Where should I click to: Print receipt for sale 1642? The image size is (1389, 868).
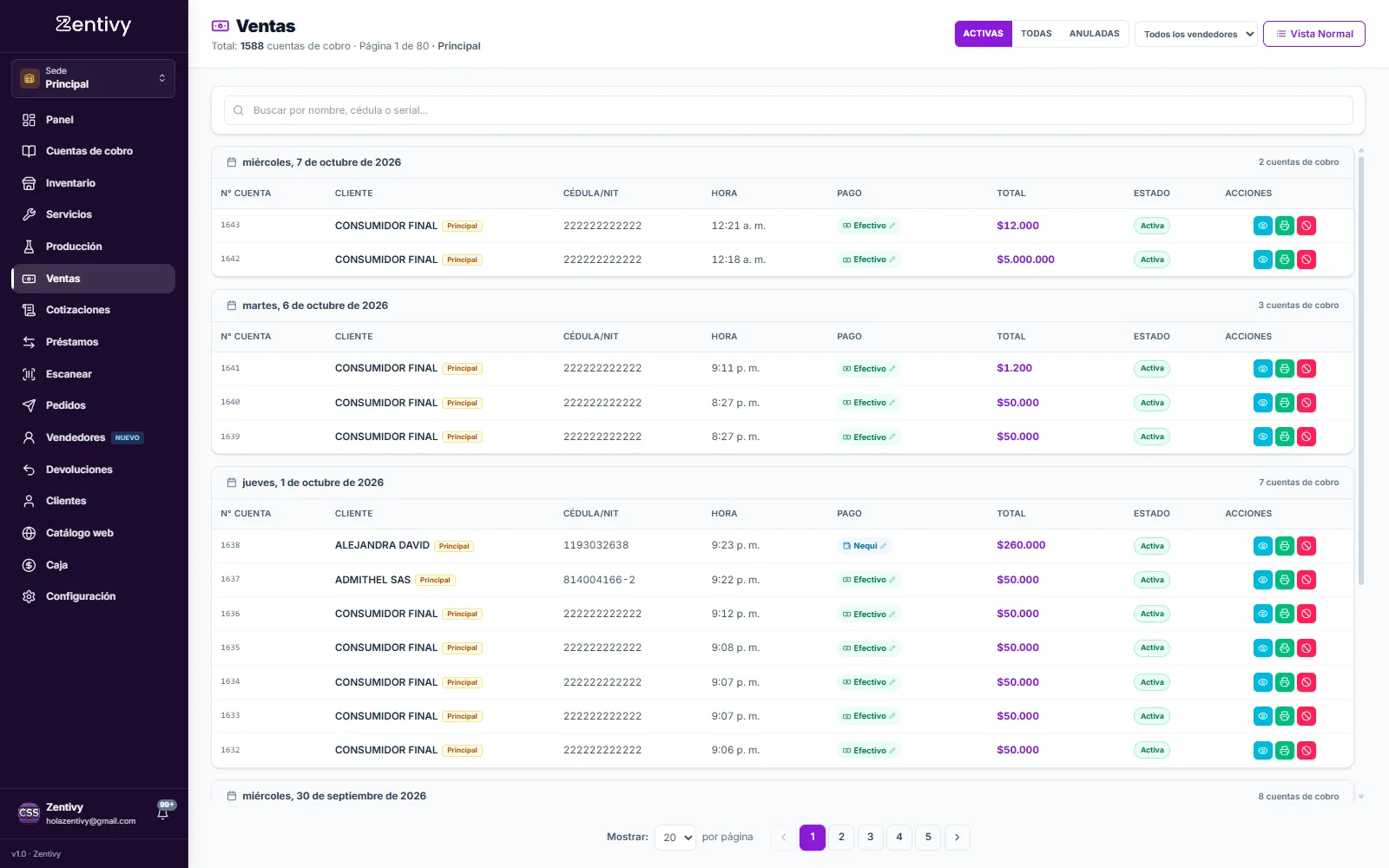(1284, 260)
